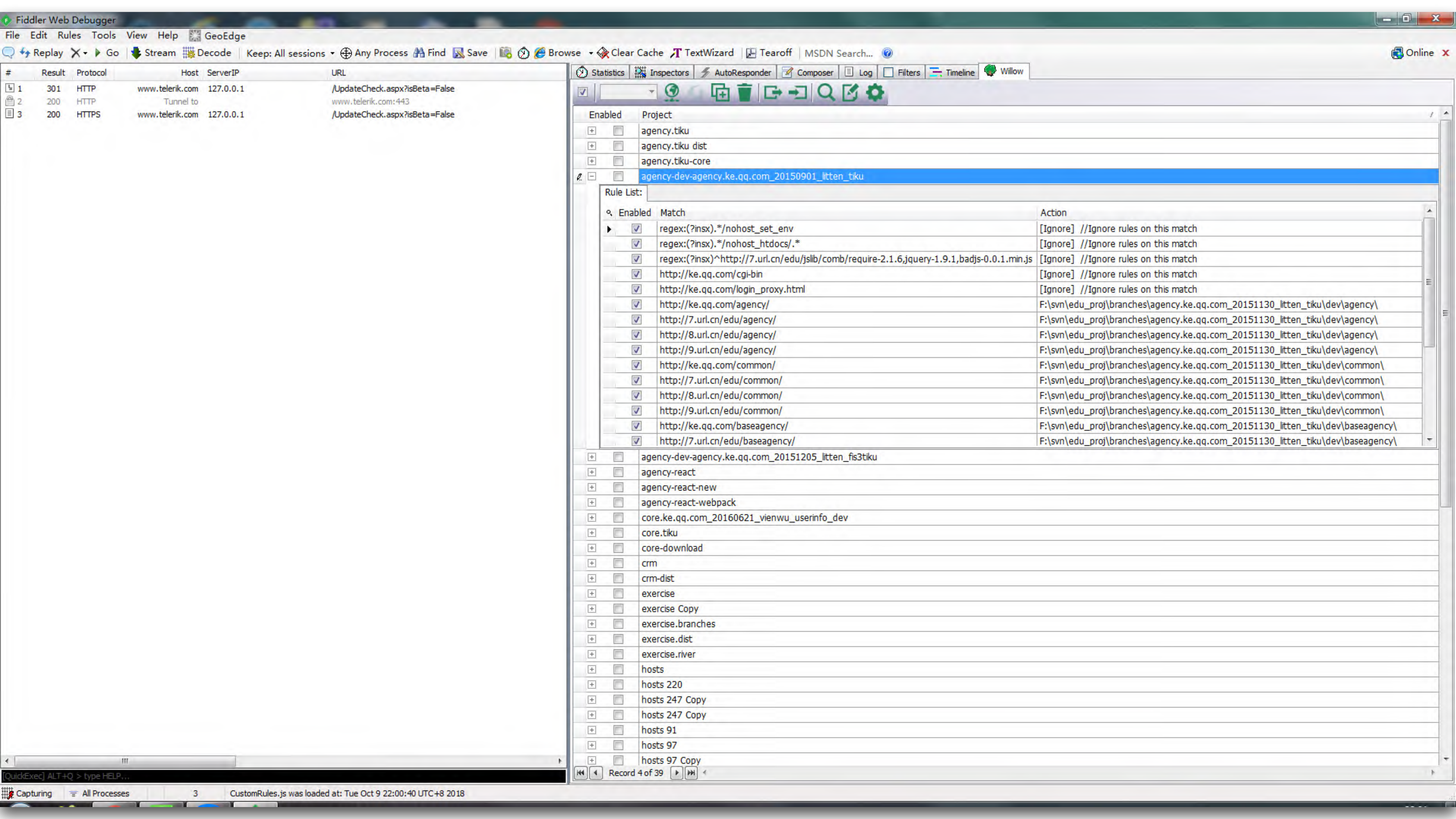
Task: Collapse the agency-dev-agency 20150901 rule list
Action: pyautogui.click(x=592, y=176)
